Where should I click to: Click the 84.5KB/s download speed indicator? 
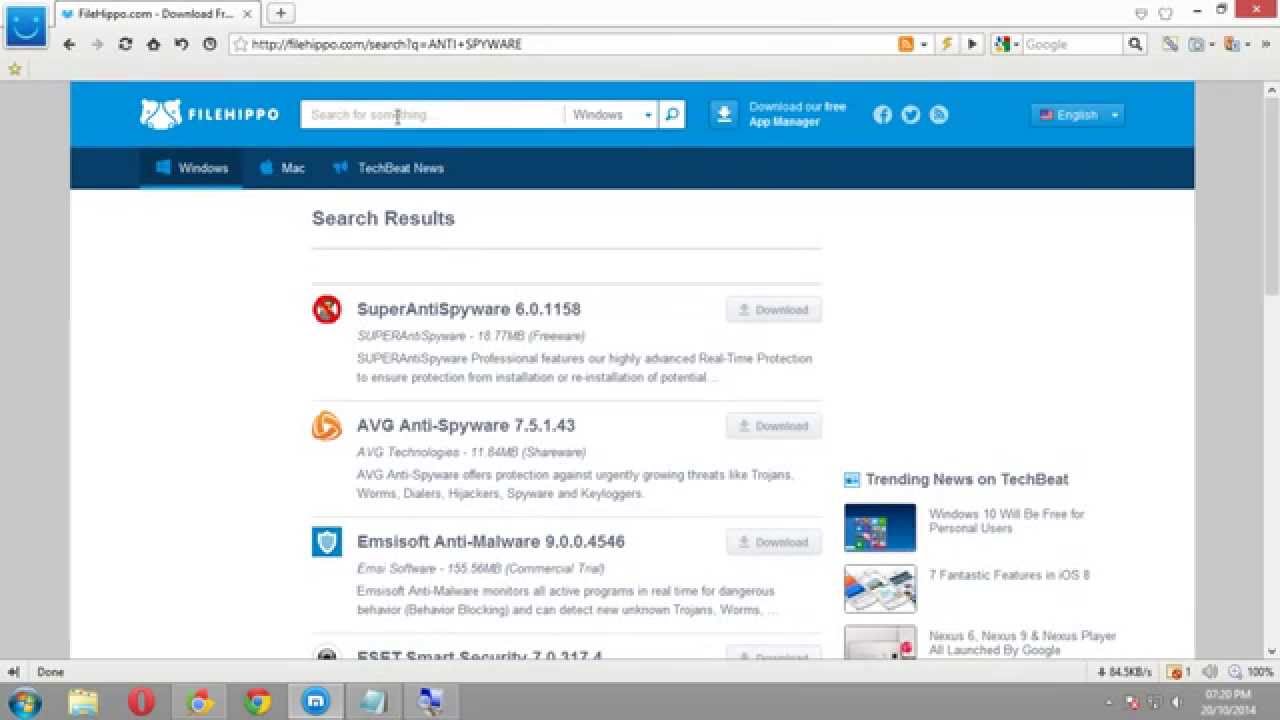1124,672
